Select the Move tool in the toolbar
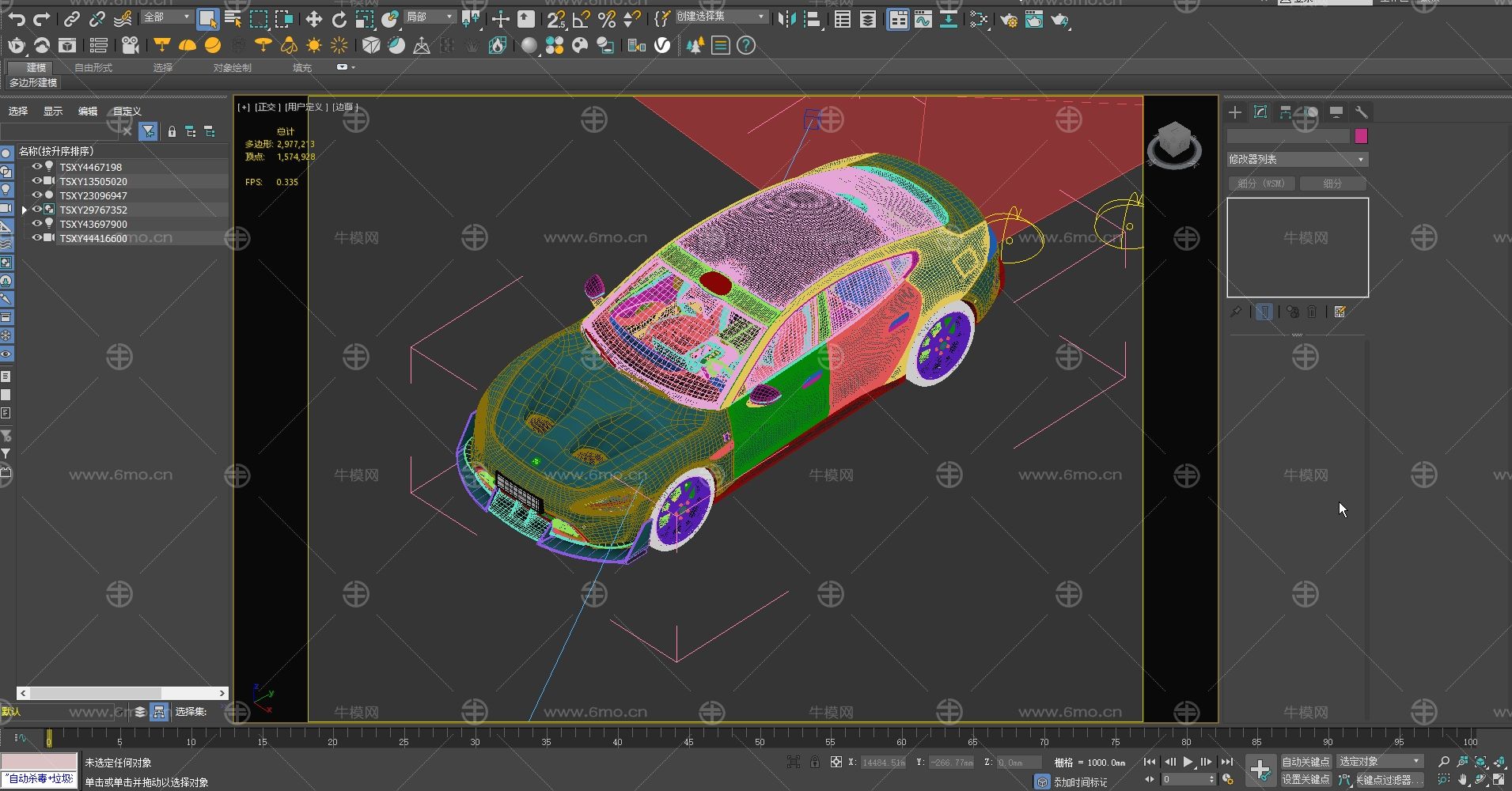The width and height of the screenshot is (1512, 791). click(x=314, y=20)
